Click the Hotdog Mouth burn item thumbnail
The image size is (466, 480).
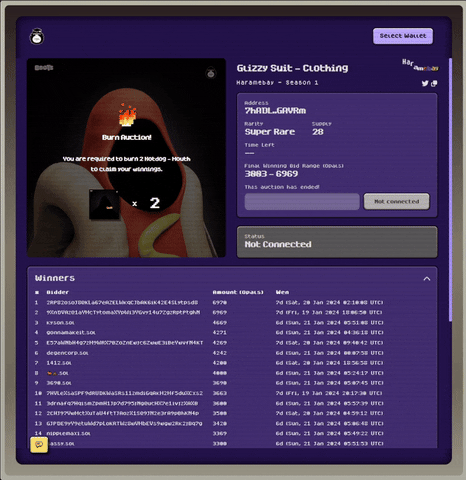click(x=104, y=204)
